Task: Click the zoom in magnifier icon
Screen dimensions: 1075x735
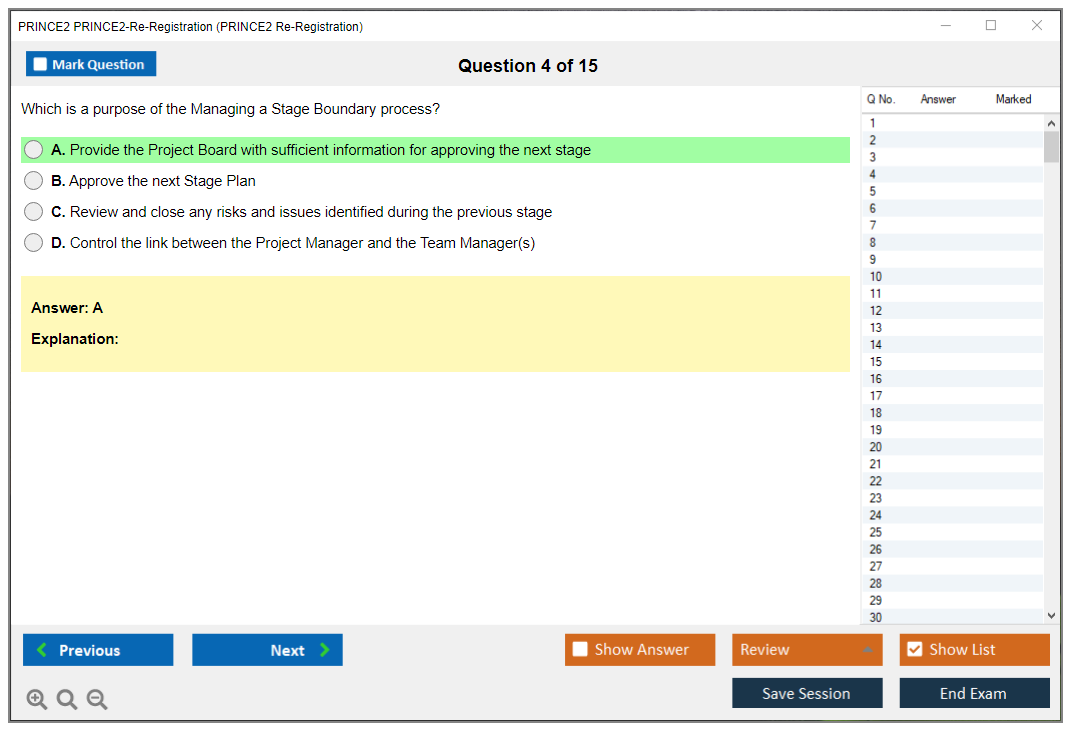Action: point(37,700)
